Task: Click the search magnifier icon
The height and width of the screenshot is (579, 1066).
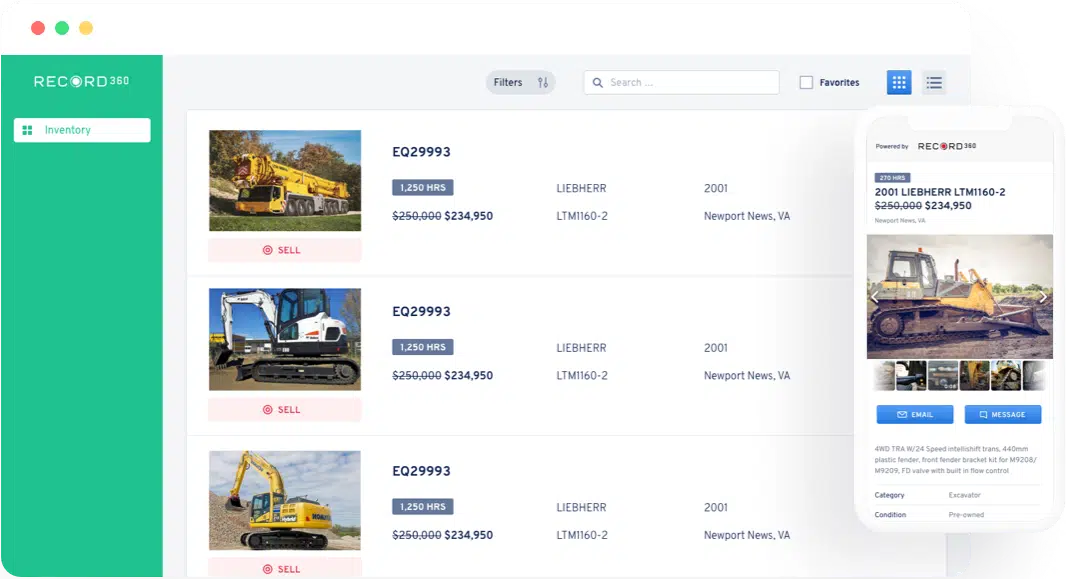Action: (598, 83)
